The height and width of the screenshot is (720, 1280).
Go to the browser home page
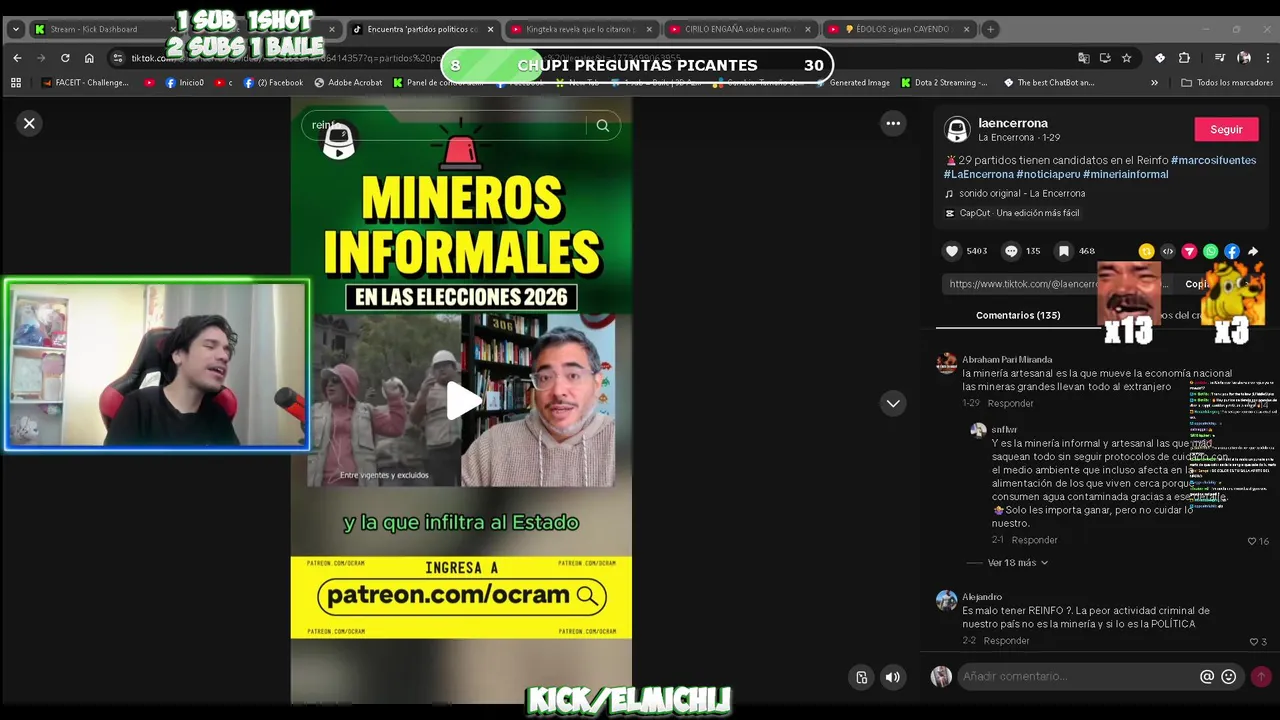pos(89,58)
